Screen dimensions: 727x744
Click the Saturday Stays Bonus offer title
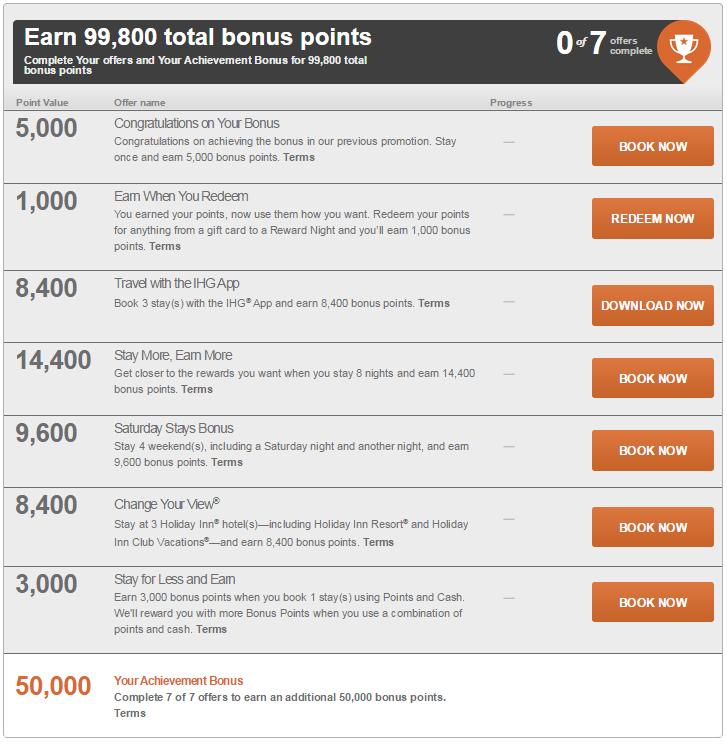coord(174,428)
